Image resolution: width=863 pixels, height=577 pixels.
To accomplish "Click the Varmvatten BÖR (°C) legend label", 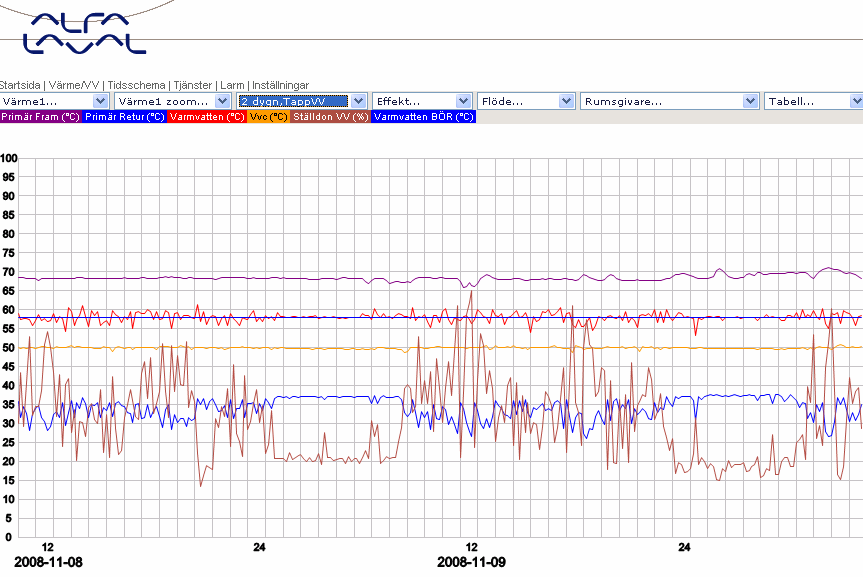I will click(x=423, y=117).
